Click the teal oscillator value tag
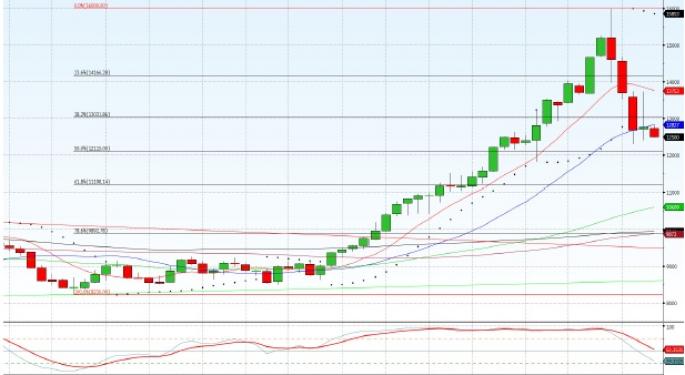 pos(673,361)
